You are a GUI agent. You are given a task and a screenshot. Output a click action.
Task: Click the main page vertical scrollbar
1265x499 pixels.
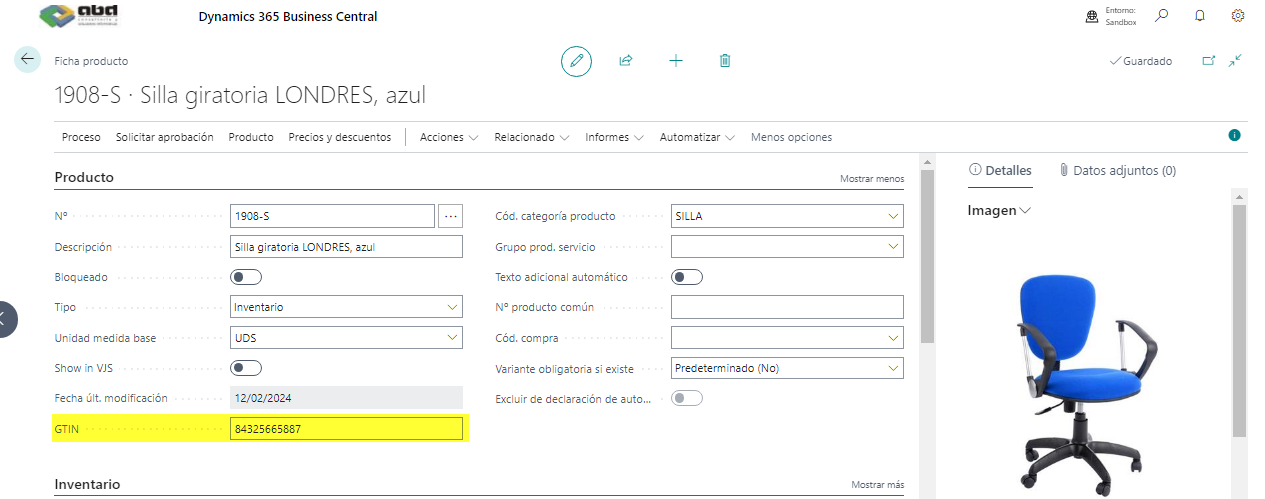pos(927,256)
